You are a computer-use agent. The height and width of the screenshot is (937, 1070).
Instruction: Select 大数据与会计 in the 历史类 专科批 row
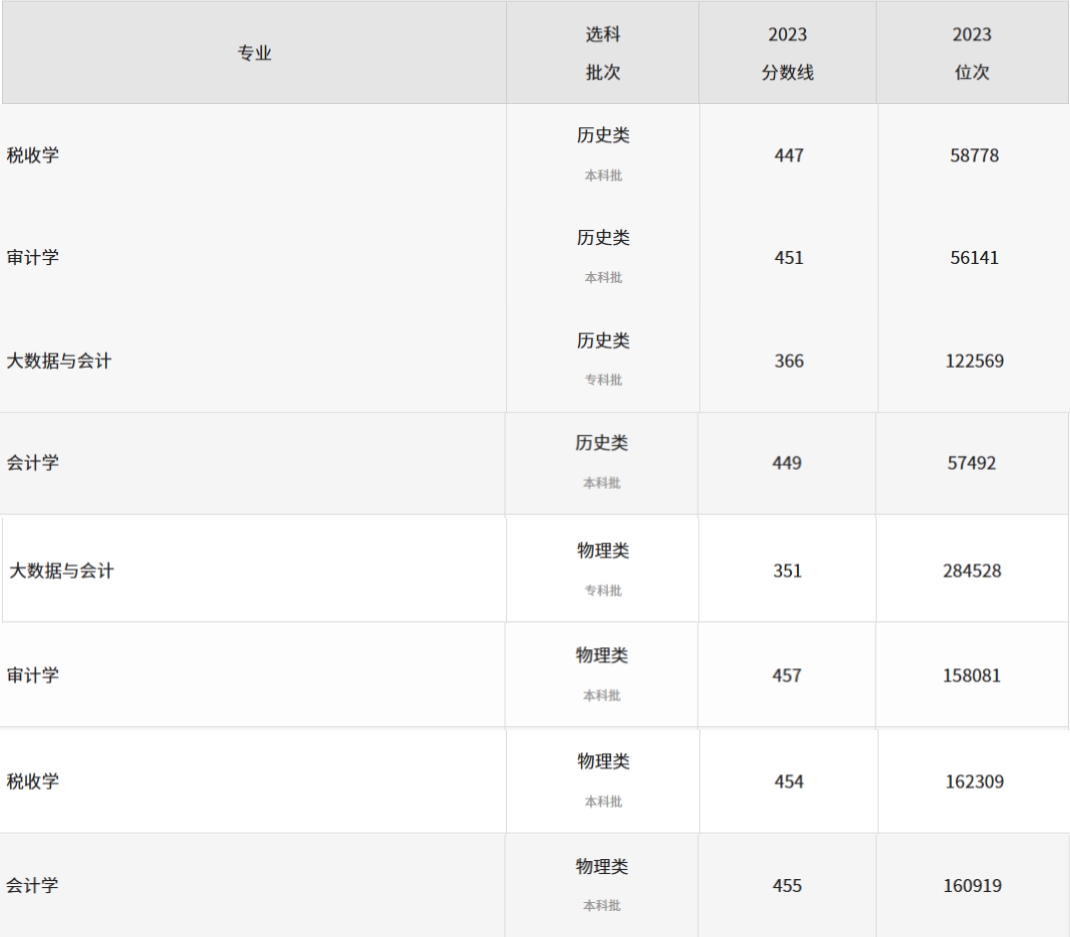[x=59, y=361]
